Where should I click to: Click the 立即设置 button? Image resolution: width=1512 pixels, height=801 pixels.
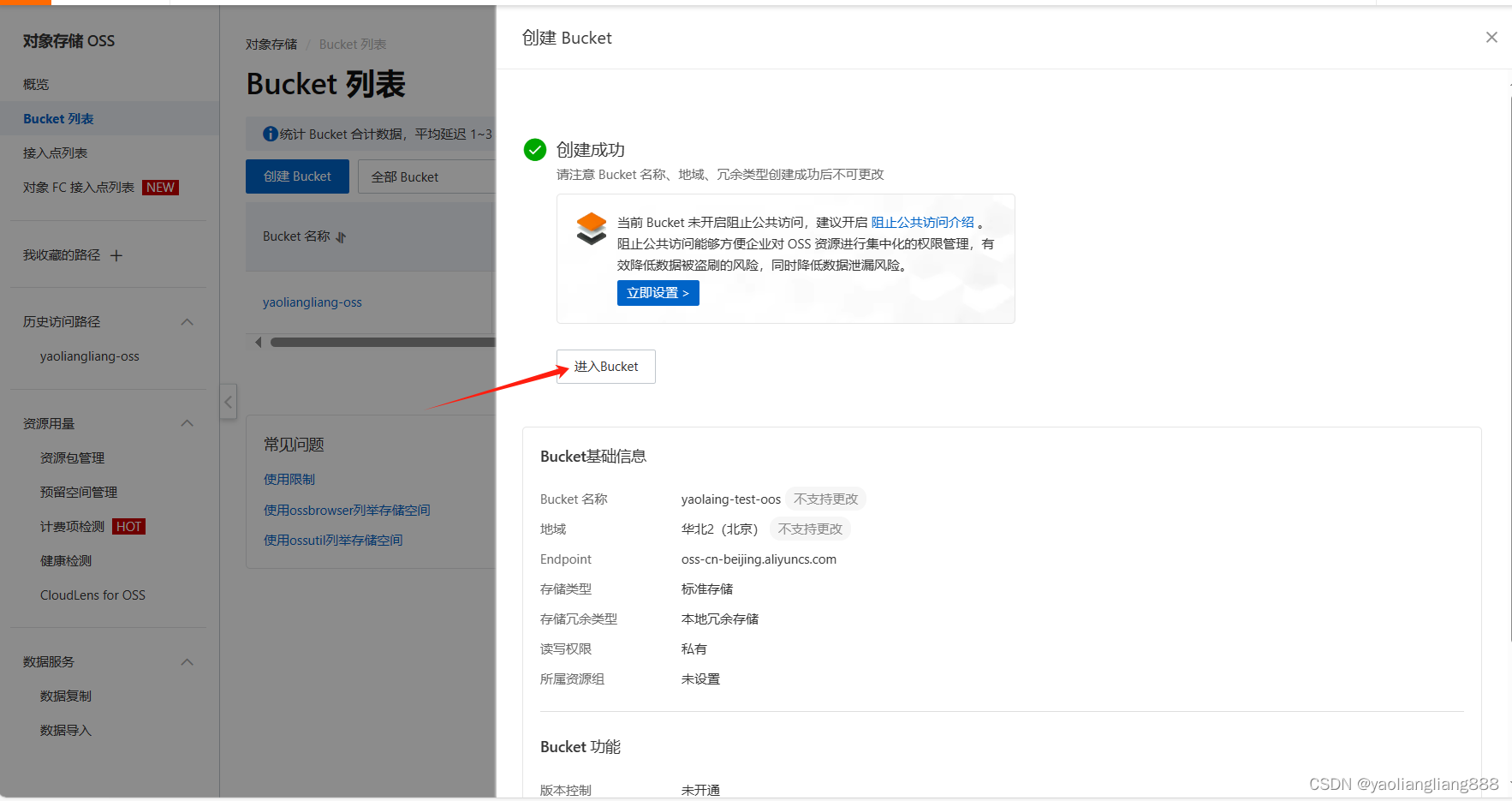coord(658,293)
